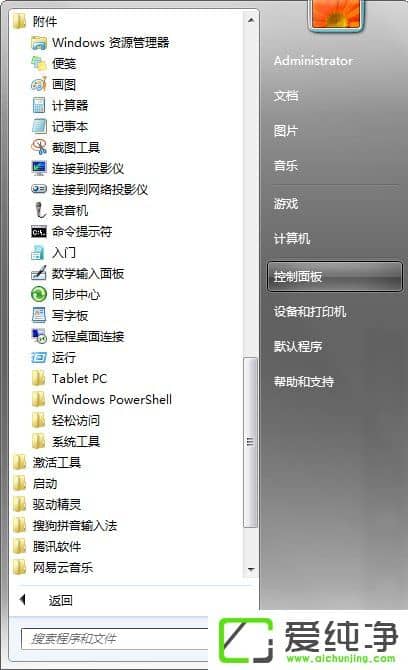The height and width of the screenshot is (670, 408).
Task: Launch 计算器 calculator icon
Action: (39, 106)
